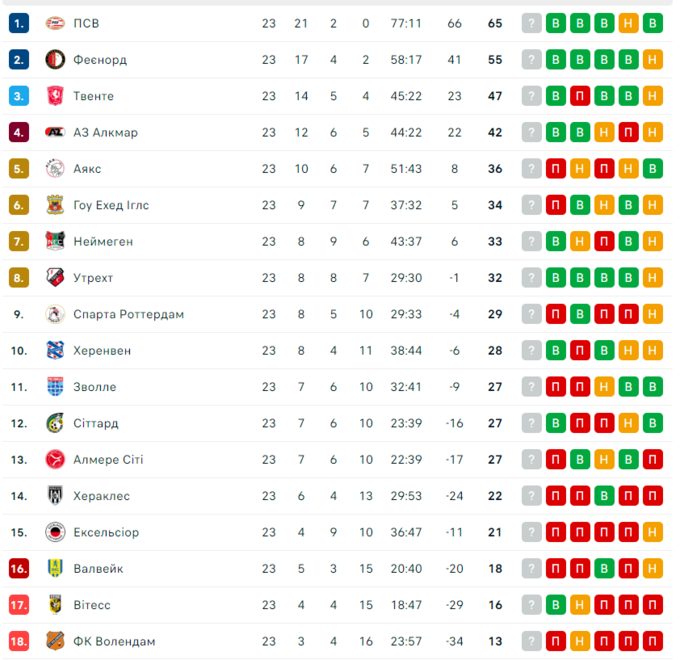Image resolution: width=680 pixels, height=660 pixels.
Task: Open the Спарта Роттердам team link
Action: [128, 314]
